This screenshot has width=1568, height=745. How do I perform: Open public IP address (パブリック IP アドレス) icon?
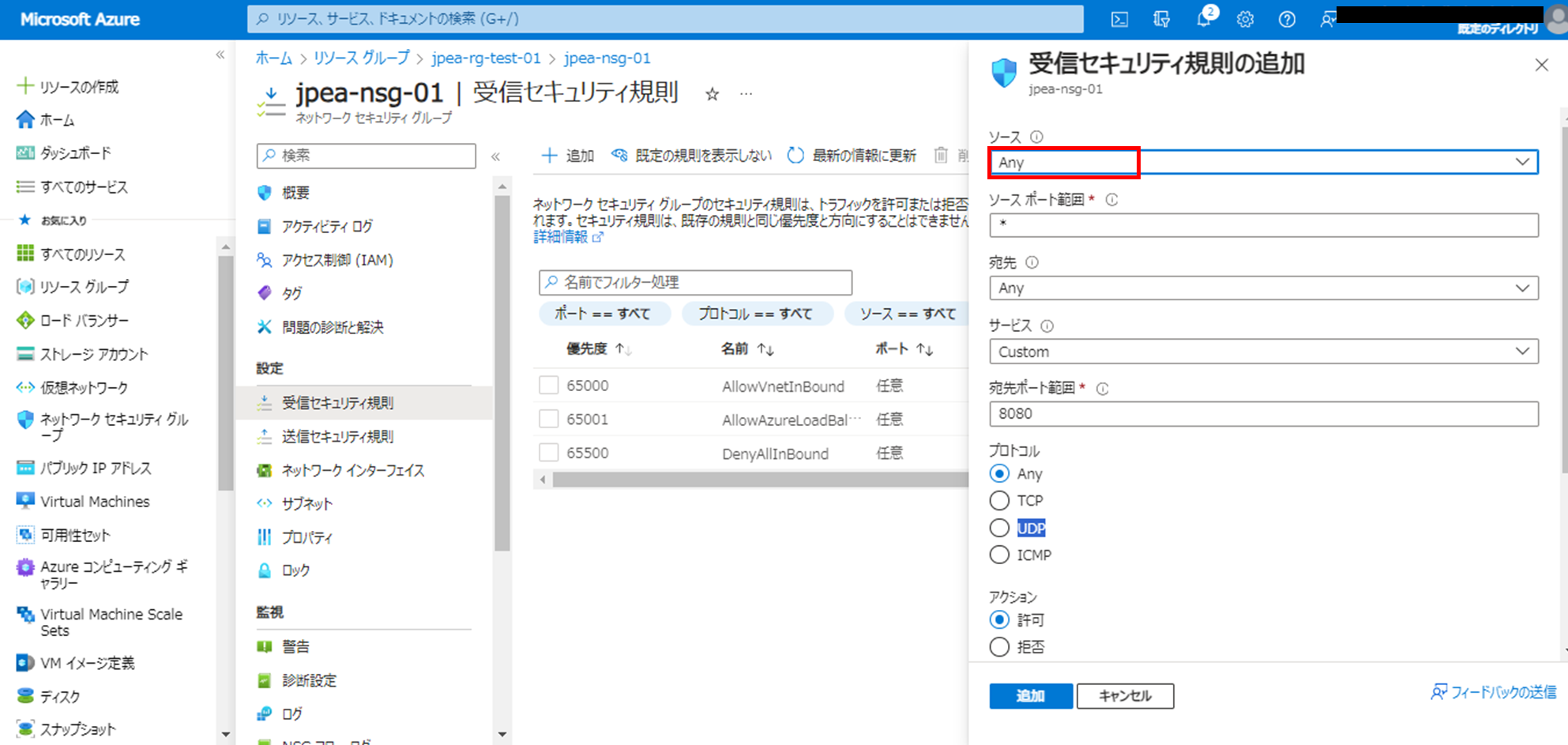tap(25, 468)
